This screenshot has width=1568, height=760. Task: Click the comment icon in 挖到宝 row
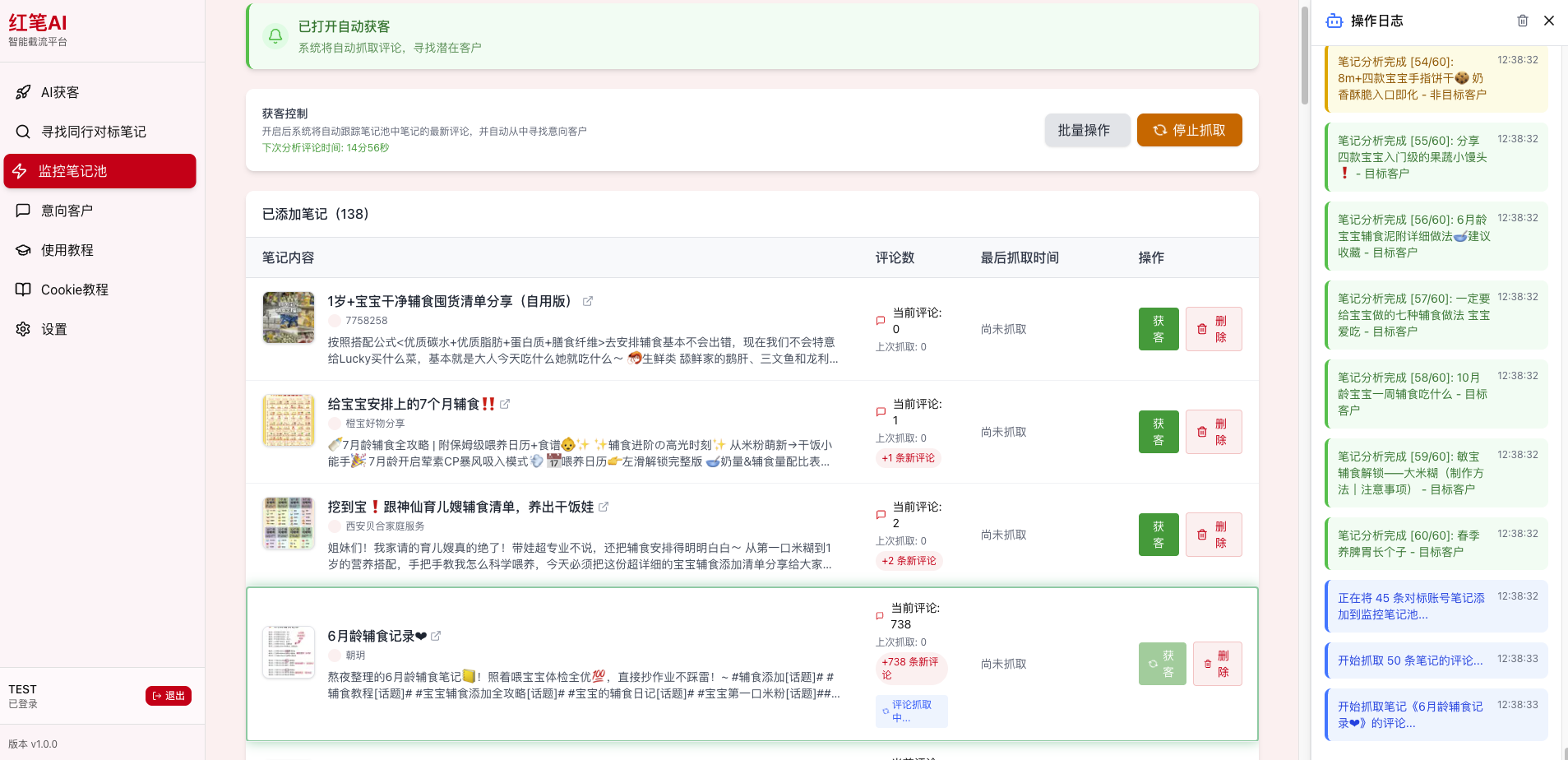pos(881,515)
